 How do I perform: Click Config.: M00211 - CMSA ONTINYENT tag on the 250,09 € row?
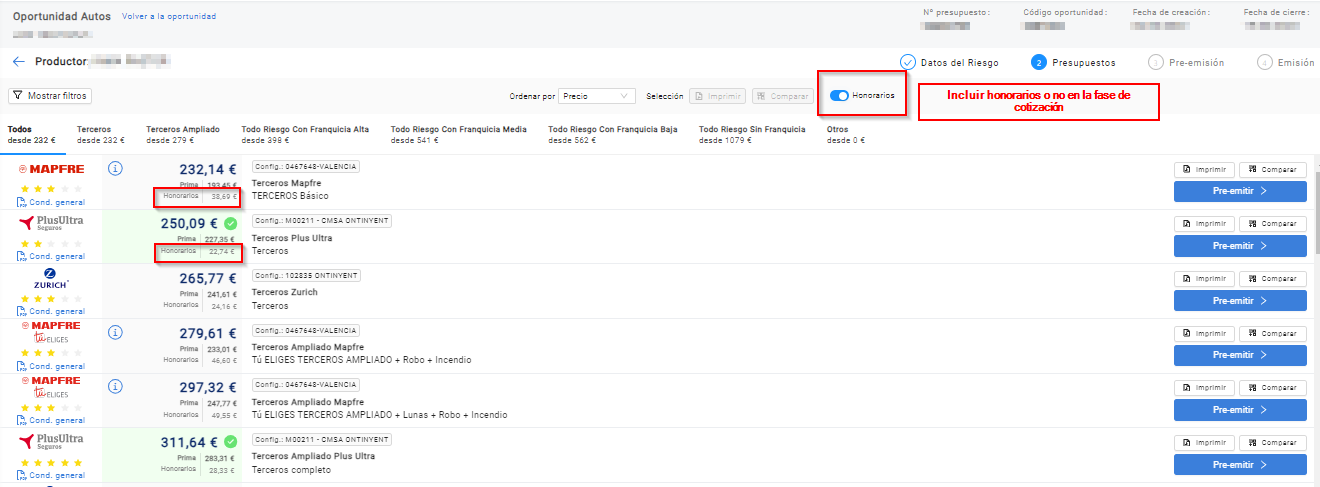321,220
